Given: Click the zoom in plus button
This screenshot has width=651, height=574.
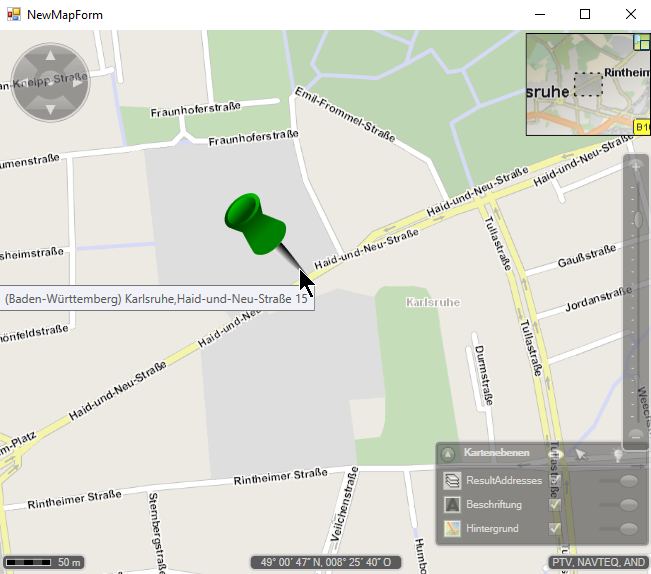Looking at the screenshot, I should 636,167.
